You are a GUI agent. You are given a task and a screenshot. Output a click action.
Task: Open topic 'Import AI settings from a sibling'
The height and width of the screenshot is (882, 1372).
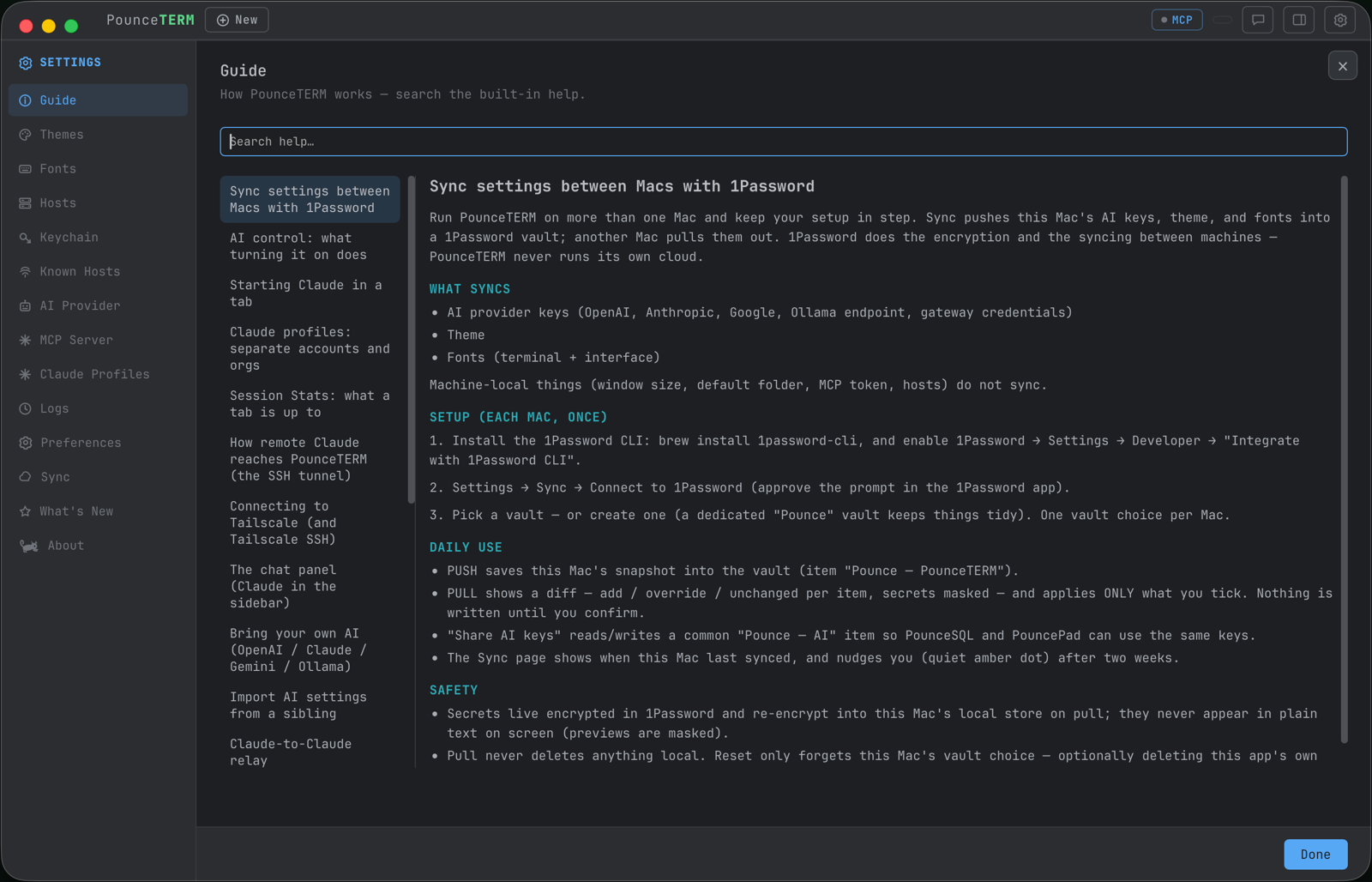pyautogui.click(x=310, y=705)
